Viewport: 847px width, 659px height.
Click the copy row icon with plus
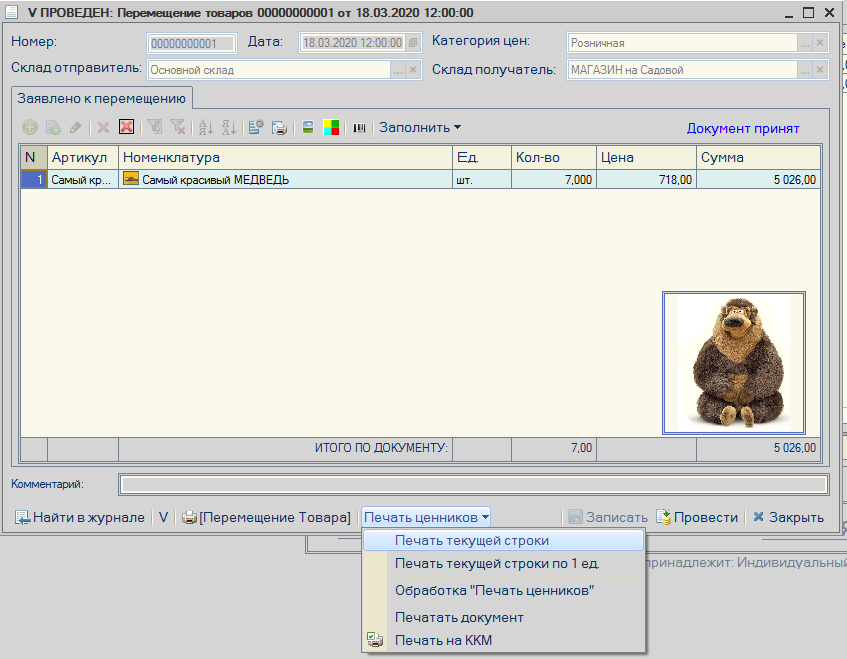pyautogui.click(x=53, y=127)
